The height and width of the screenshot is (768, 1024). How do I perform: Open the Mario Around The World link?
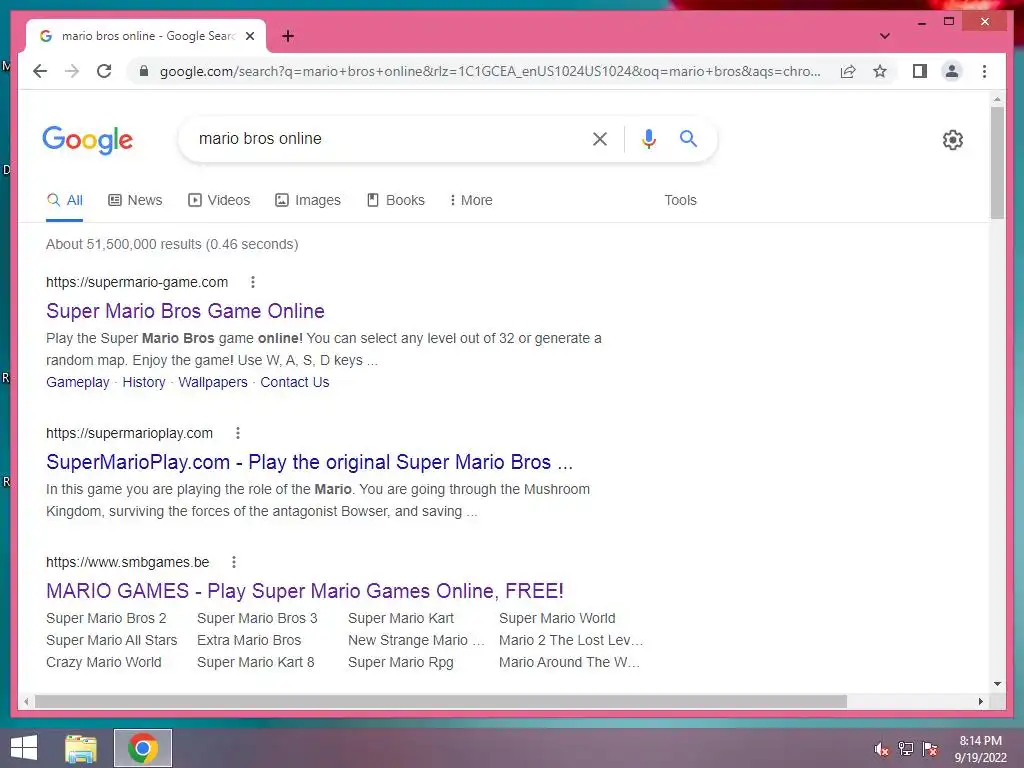pyautogui.click(x=569, y=662)
